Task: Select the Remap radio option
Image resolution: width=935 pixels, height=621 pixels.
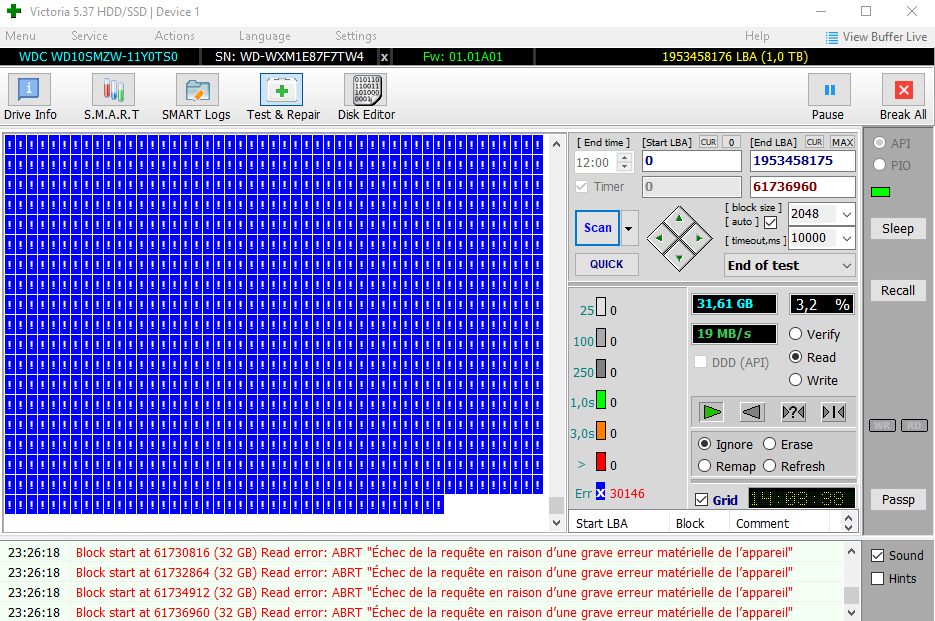Action: 704,466
